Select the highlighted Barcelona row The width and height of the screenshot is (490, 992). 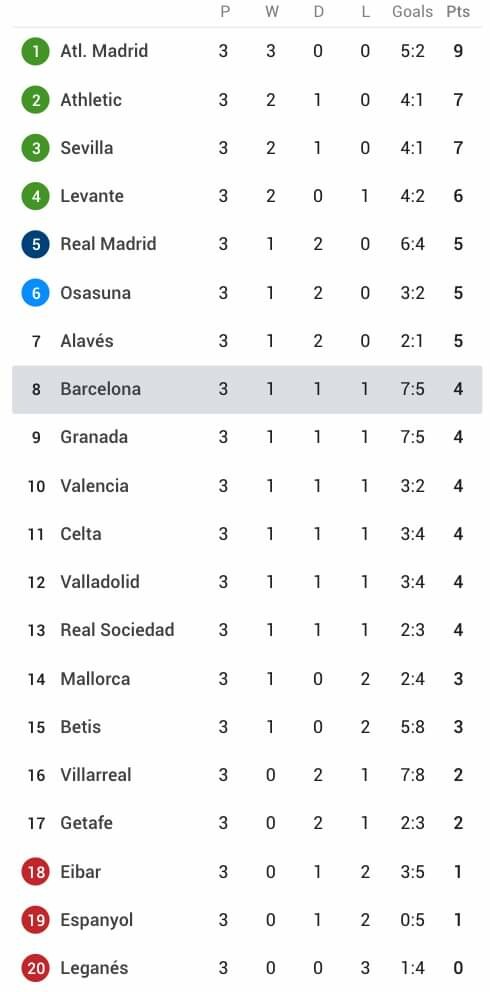coord(247,389)
